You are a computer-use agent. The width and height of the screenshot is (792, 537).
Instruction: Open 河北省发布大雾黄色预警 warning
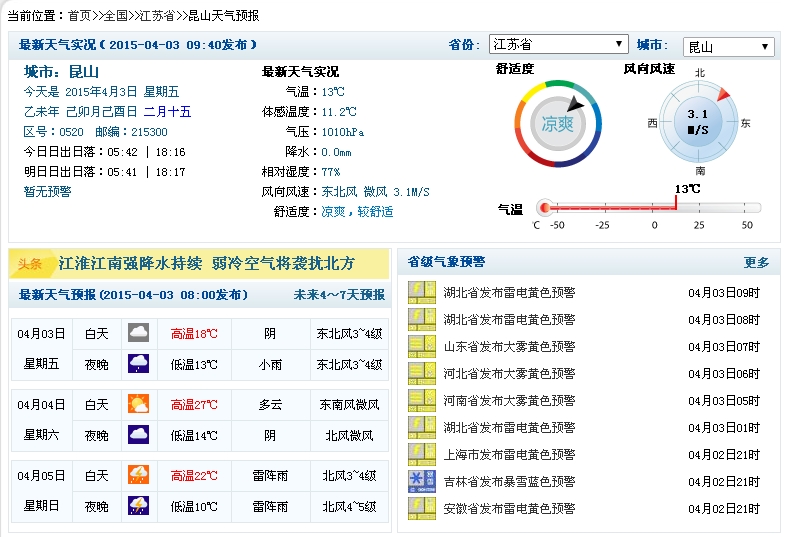(509, 373)
